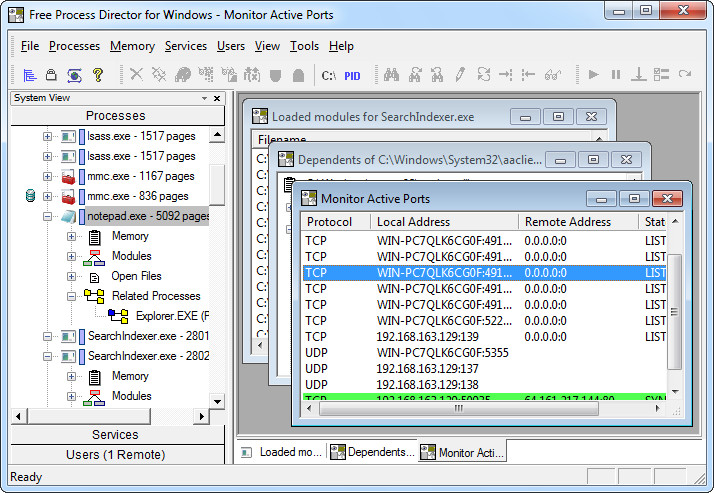Screen dimensions: 714x493
Task: Switch to the Loaded mo... tab
Action: click(281, 452)
